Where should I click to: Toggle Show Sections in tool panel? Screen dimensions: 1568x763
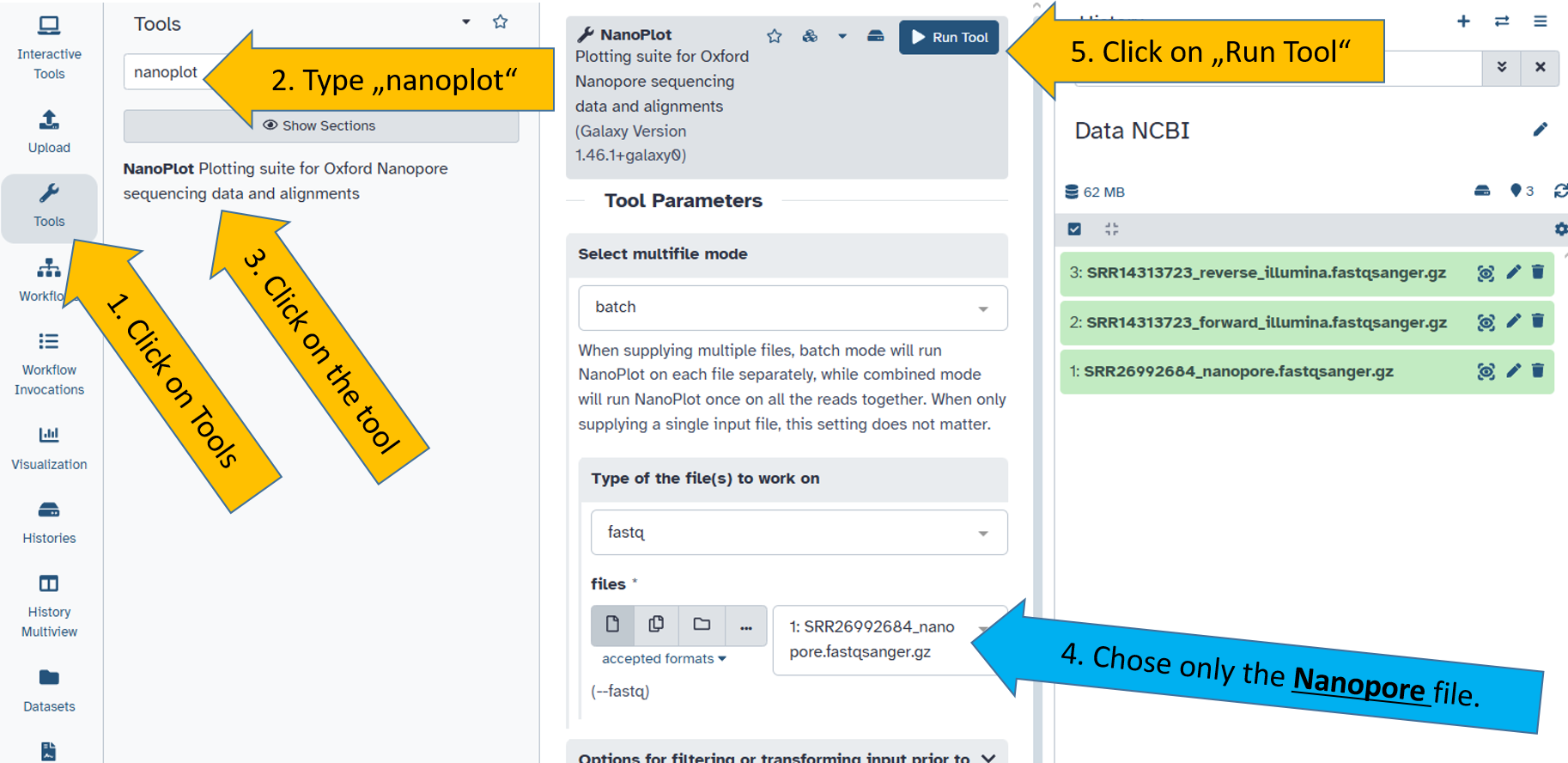pos(320,125)
